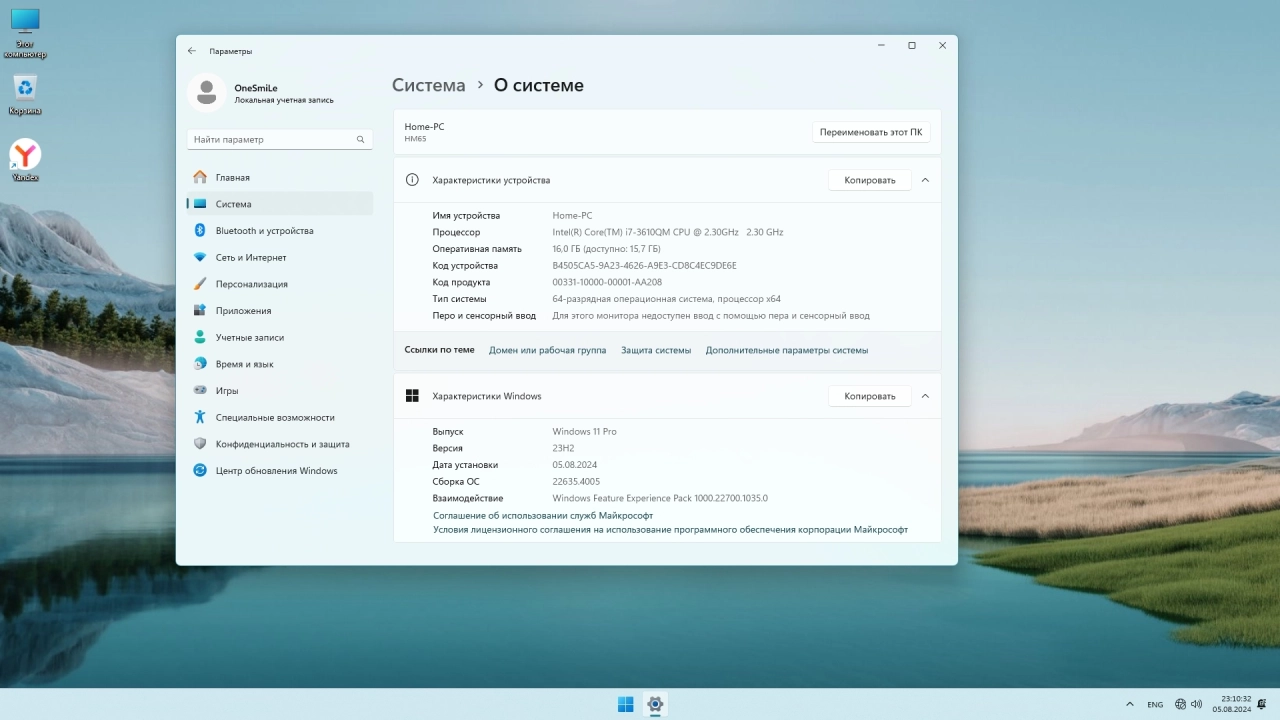
Task: Open Специальные возможности settings
Action: point(279,417)
